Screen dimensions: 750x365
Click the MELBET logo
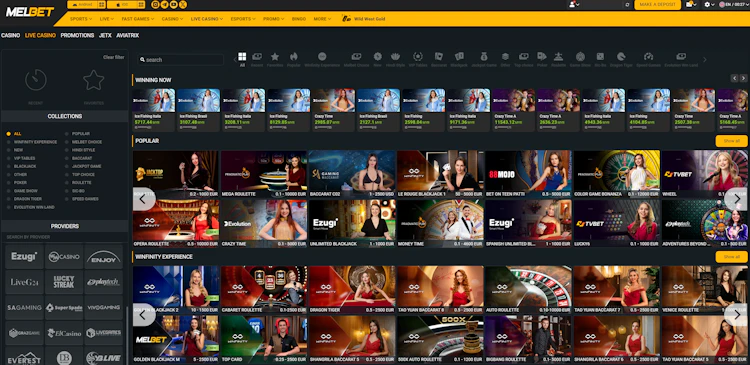tap(30, 12)
